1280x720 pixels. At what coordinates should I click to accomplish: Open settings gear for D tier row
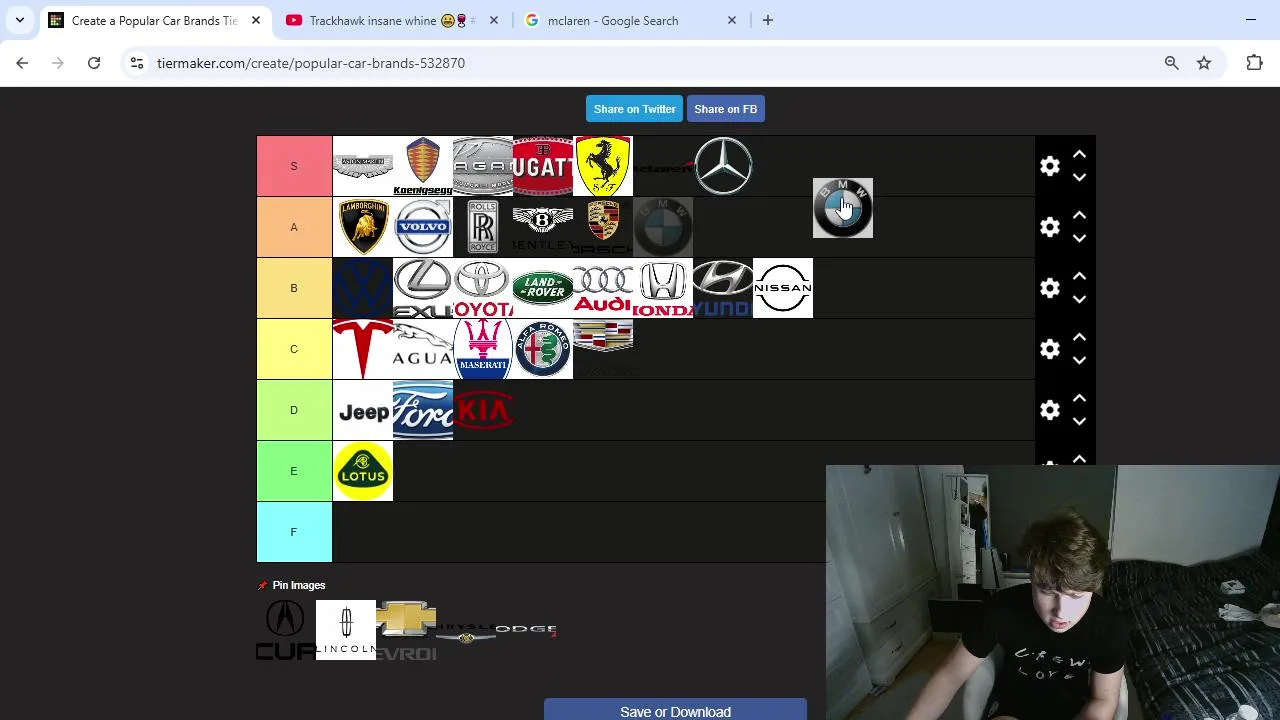tap(1049, 410)
